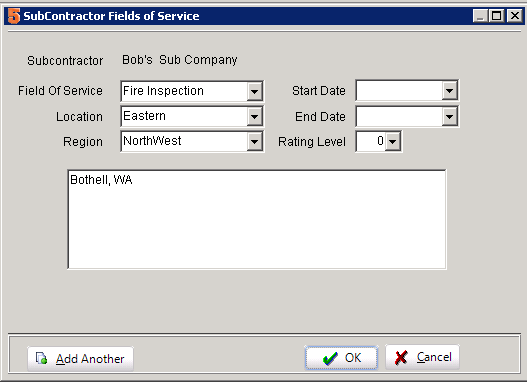Image resolution: width=527 pixels, height=382 pixels.
Task: Expand the Field Of Service dropdown arrow
Action: pyautogui.click(x=254, y=91)
